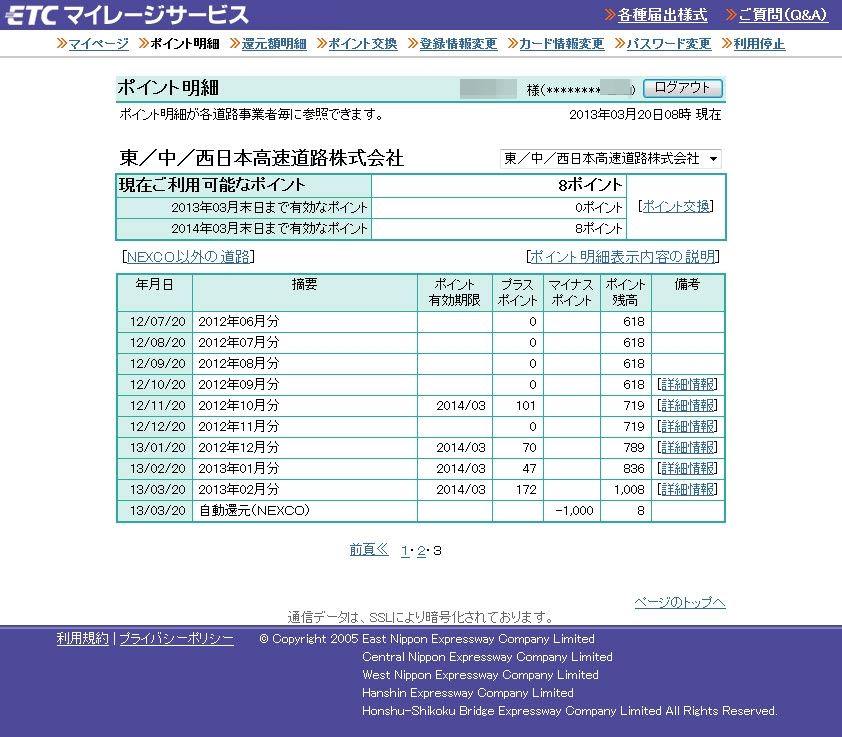Open 詳細情報 for the 2012年09月分 row
Viewport: 842px width, 737px height.
[x=688, y=385]
